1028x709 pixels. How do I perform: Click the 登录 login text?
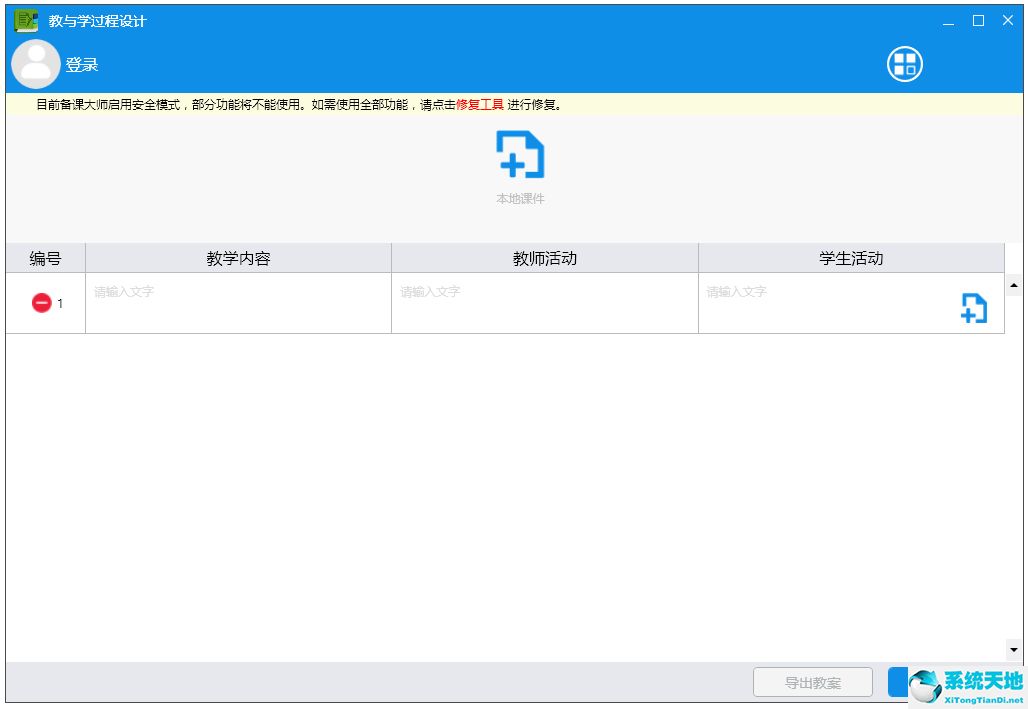pyautogui.click(x=82, y=66)
